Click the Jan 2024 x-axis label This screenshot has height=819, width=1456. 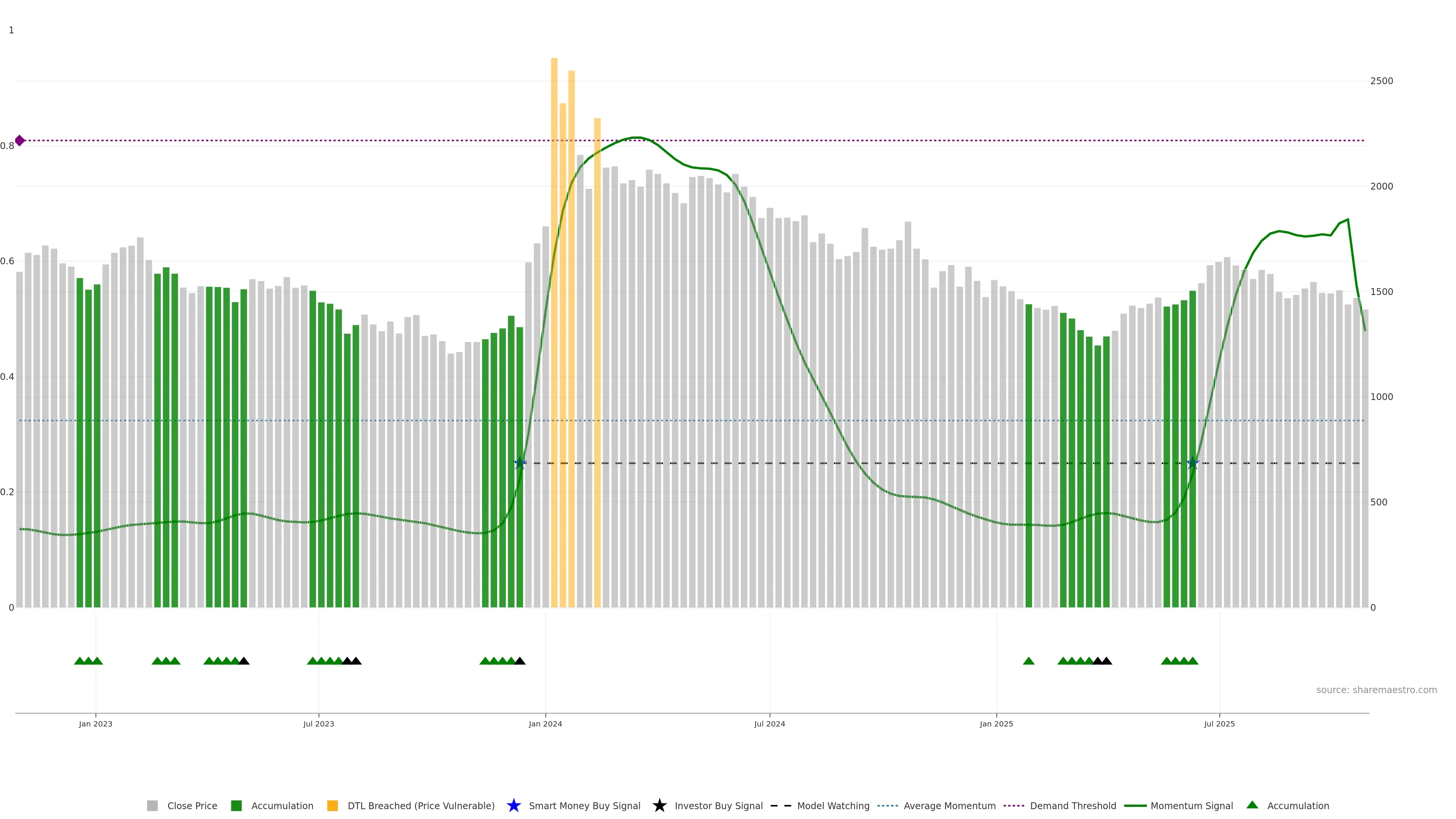(545, 723)
